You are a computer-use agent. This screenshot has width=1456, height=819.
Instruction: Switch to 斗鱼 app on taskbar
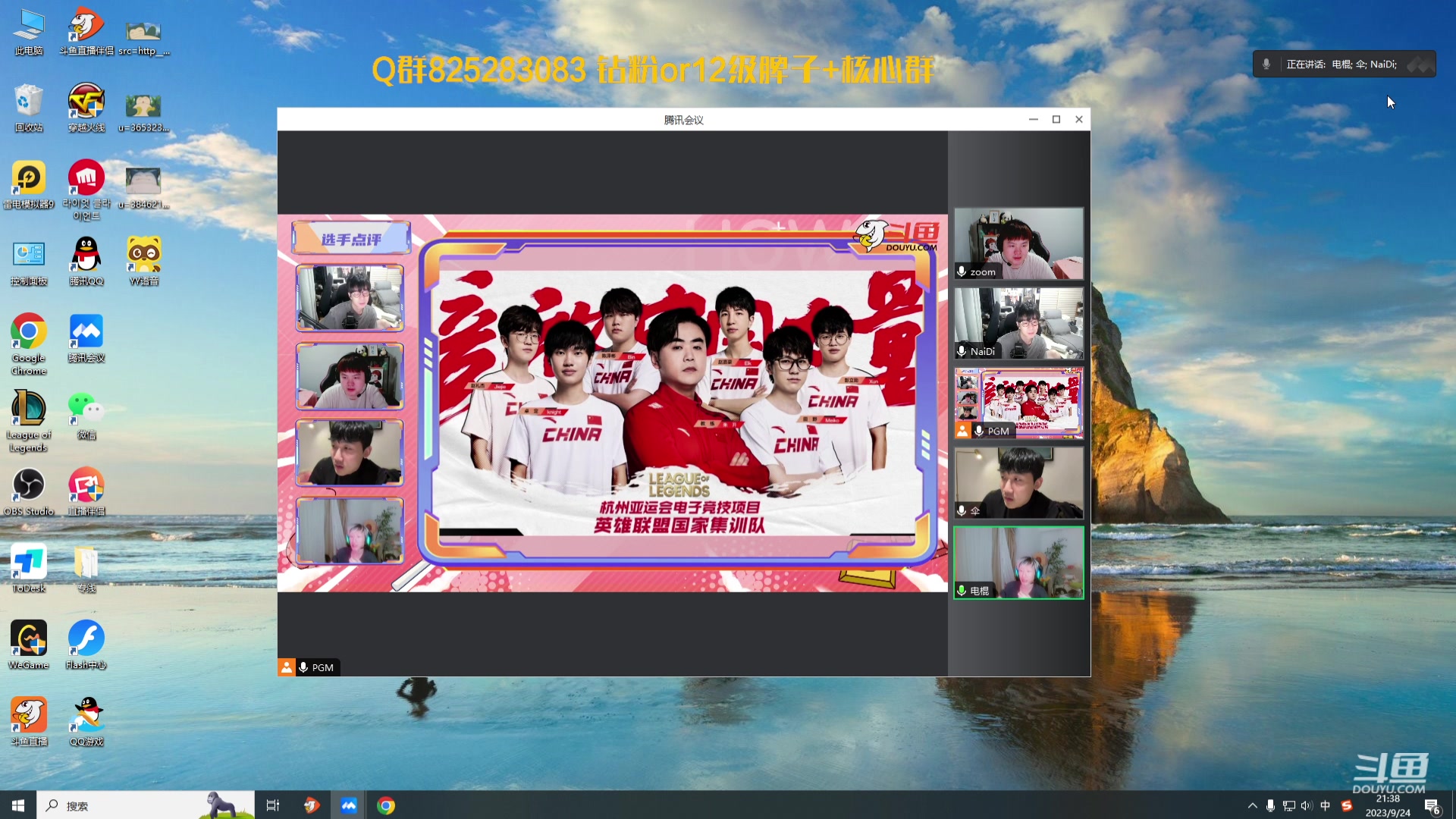312,805
